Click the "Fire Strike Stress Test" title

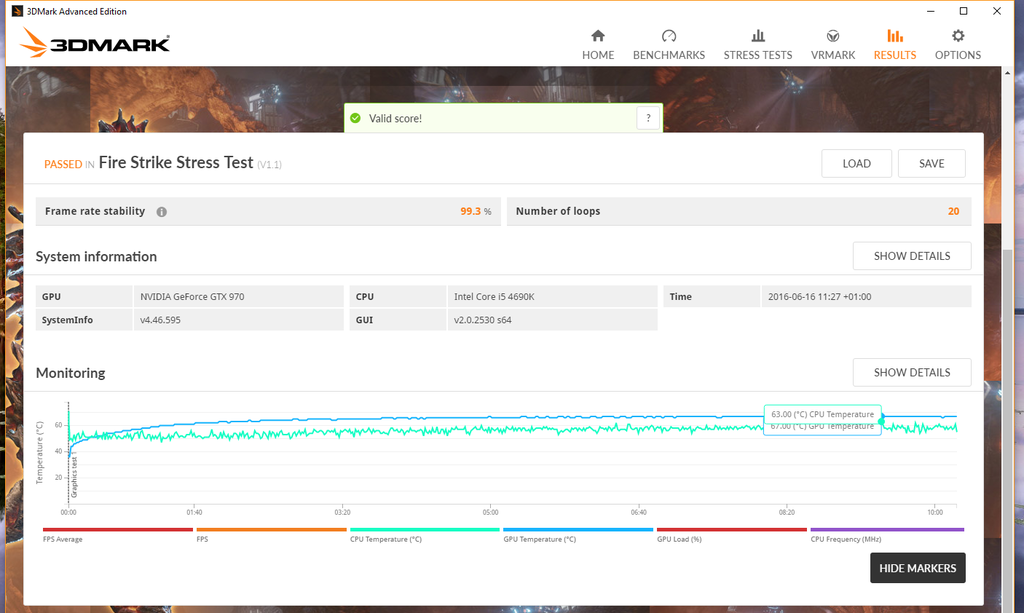tap(176, 163)
